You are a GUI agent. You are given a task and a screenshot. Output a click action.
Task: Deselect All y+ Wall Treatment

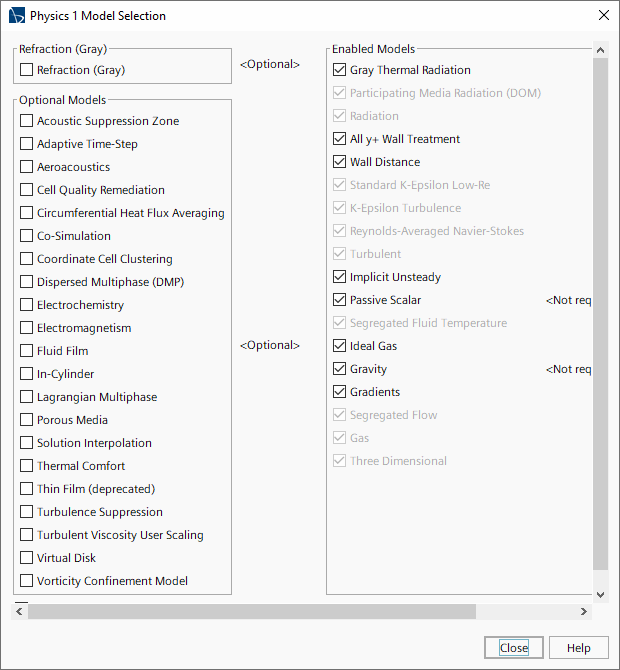(340, 139)
